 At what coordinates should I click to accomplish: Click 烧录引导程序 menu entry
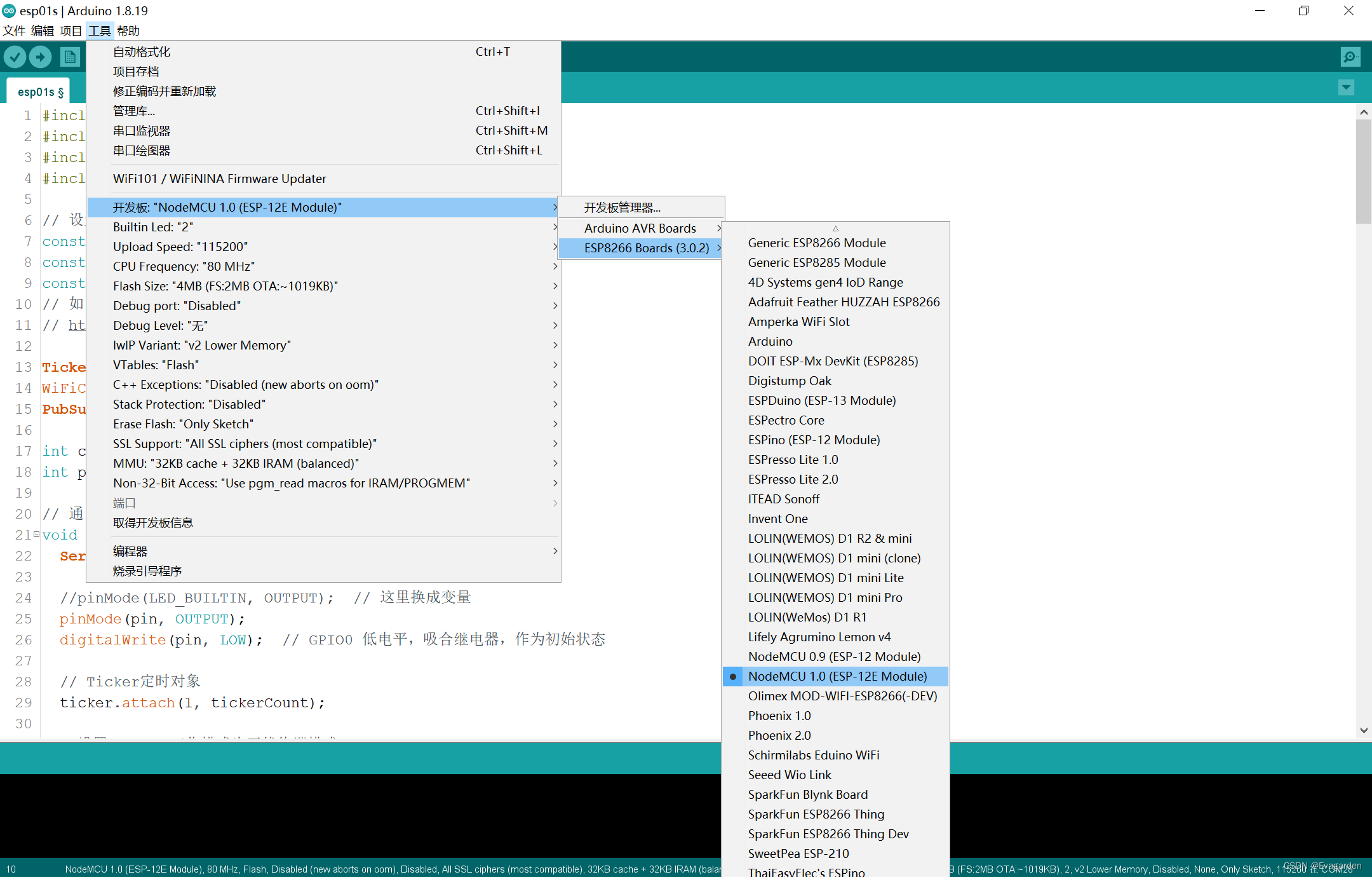pyautogui.click(x=324, y=571)
